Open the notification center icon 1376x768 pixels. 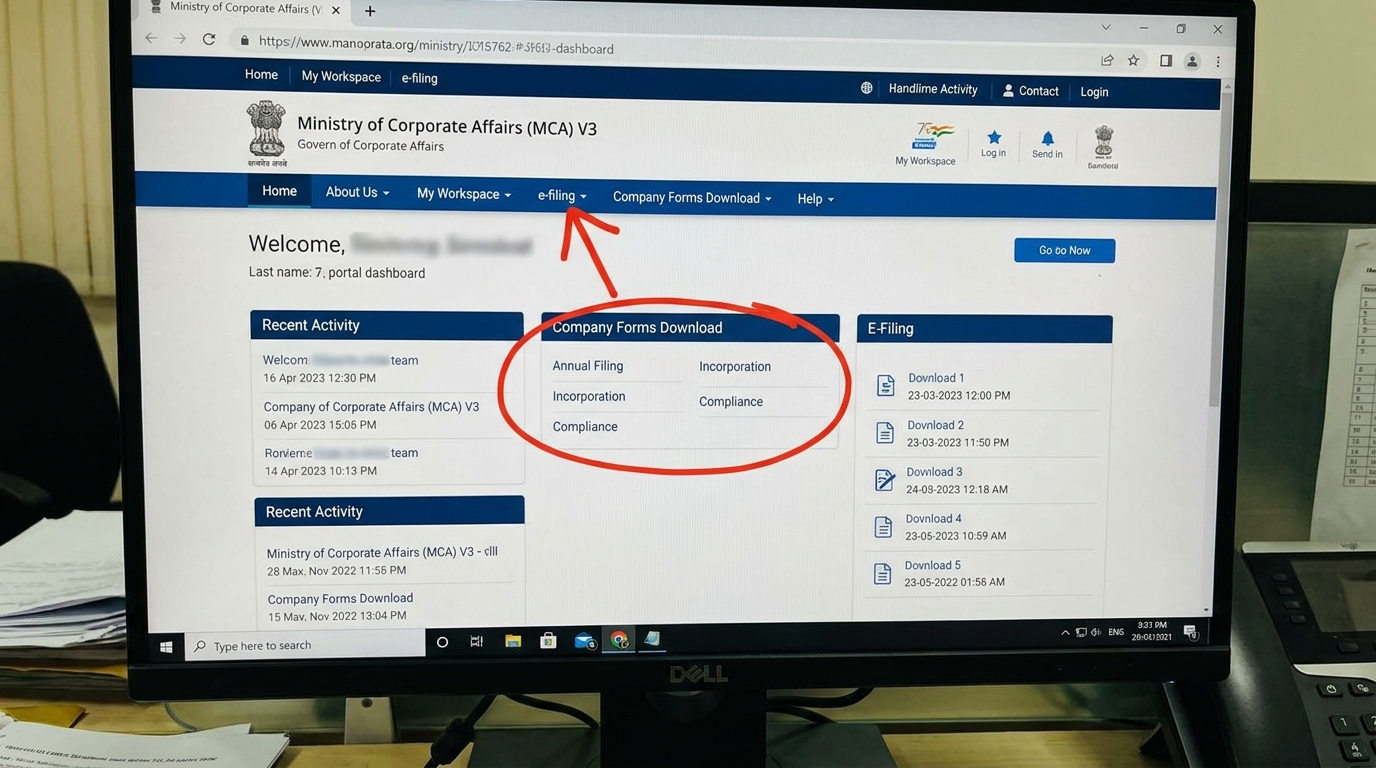[x=1190, y=632]
